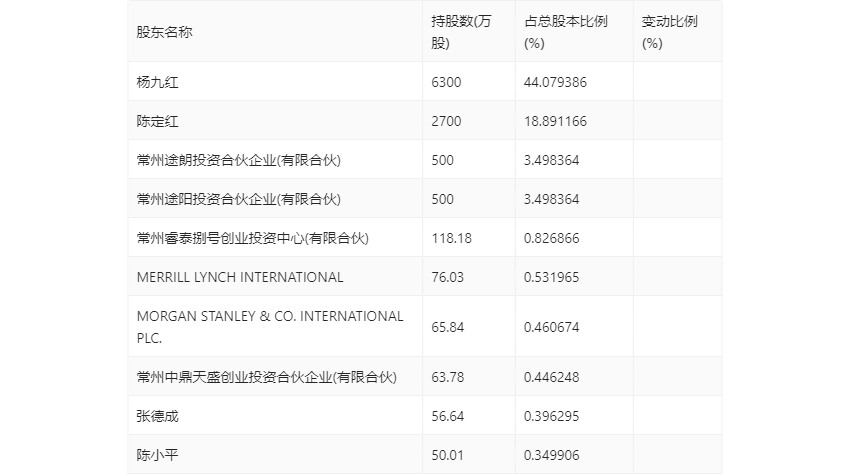Click 500 in the 常州途朗 row
The image size is (850, 474).
click(442, 160)
